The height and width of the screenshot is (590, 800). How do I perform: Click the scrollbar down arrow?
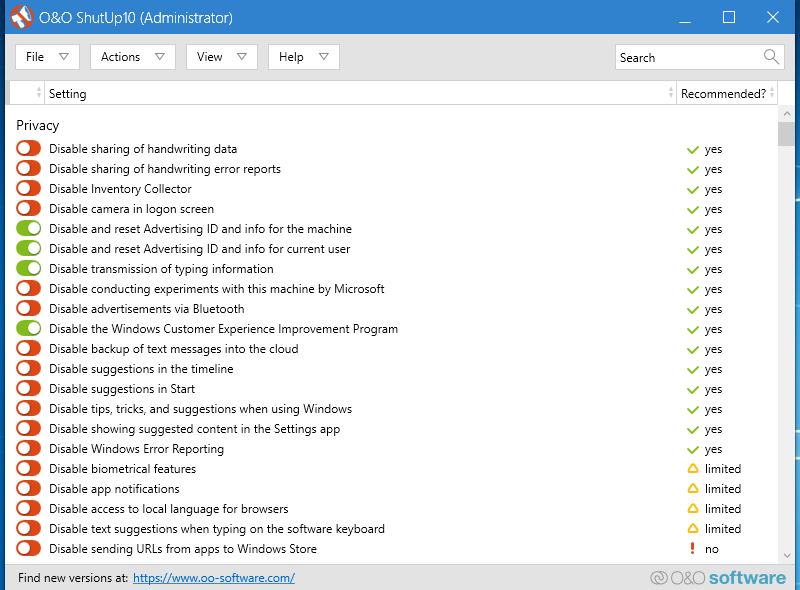786,555
